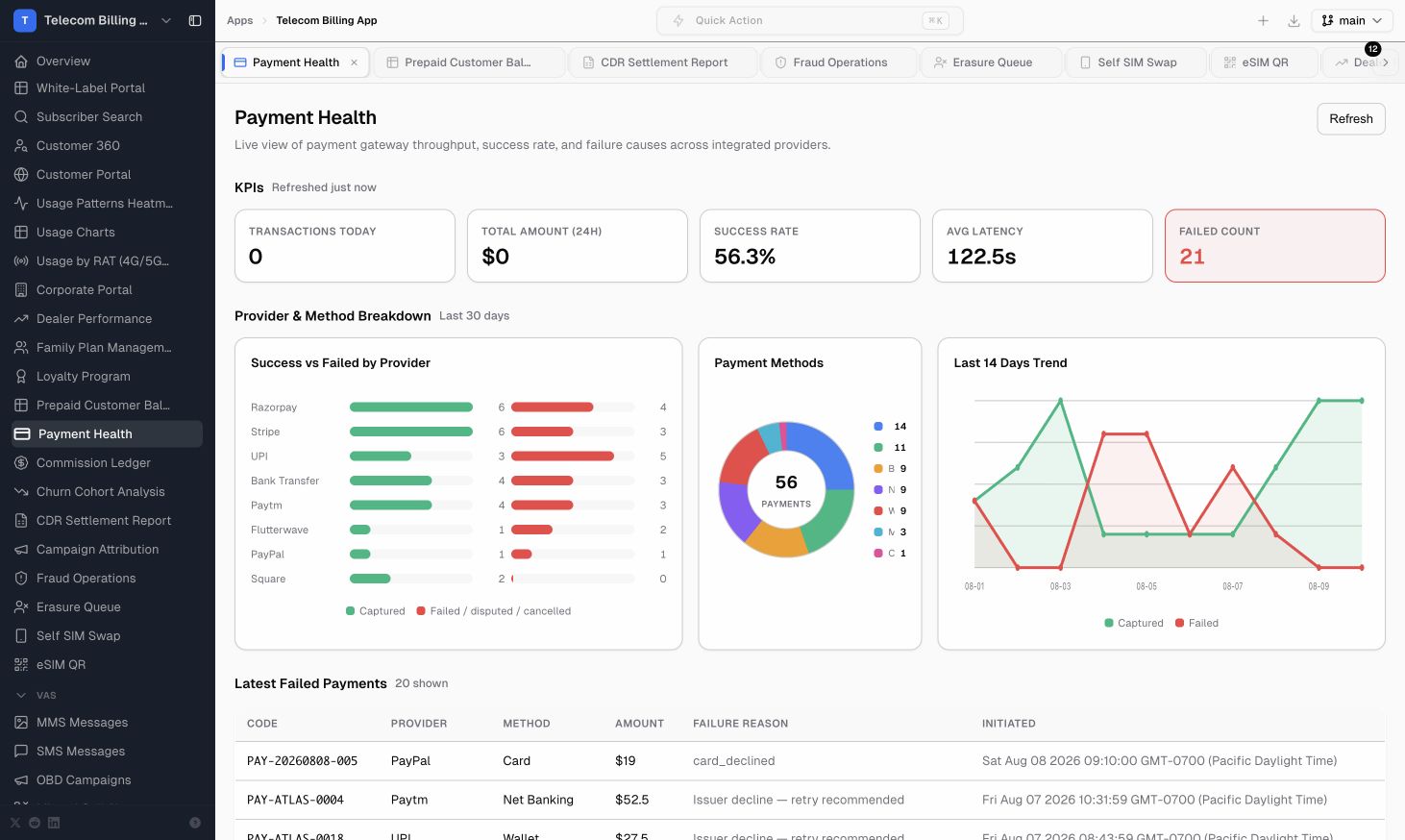Toggle Captured series in provider chart legend
Image resolution: width=1405 pixels, height=840 pixels.
(376, 611)
